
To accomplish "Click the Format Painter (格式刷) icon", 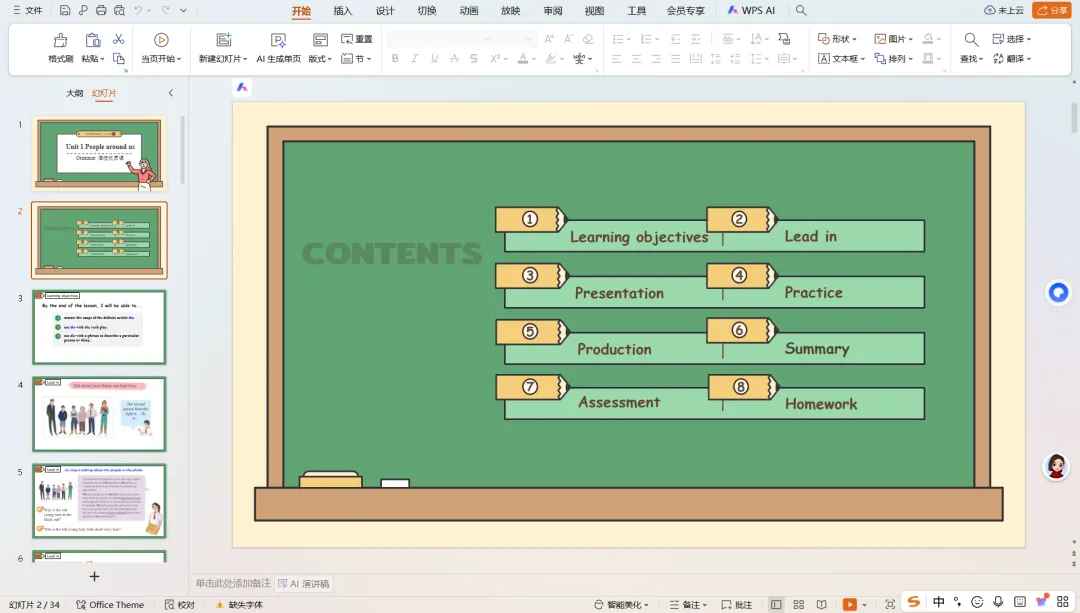I will tap(60, 41).
